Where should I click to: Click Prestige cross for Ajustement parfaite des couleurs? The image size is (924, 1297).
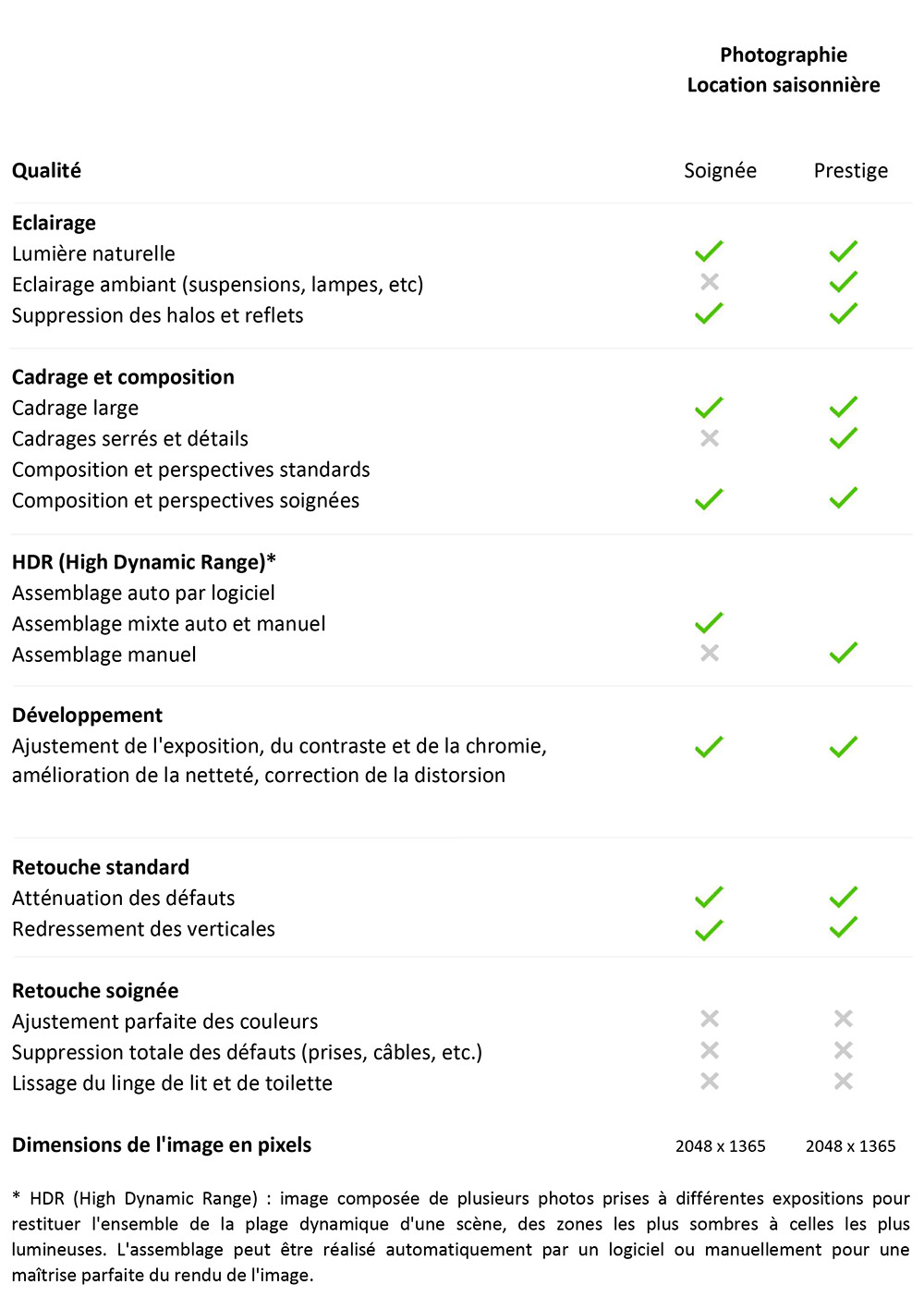pyautogui.click(x=843, y=1019)
